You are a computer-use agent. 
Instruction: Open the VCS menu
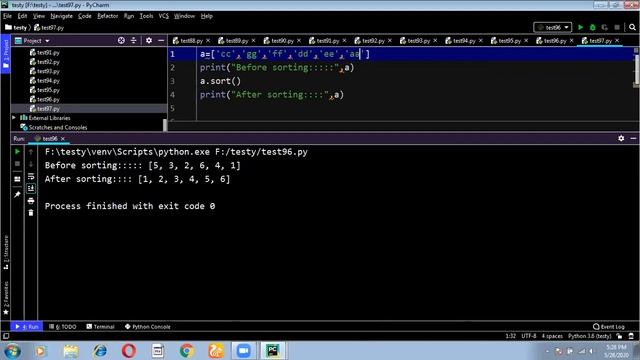tap(163, 16)
